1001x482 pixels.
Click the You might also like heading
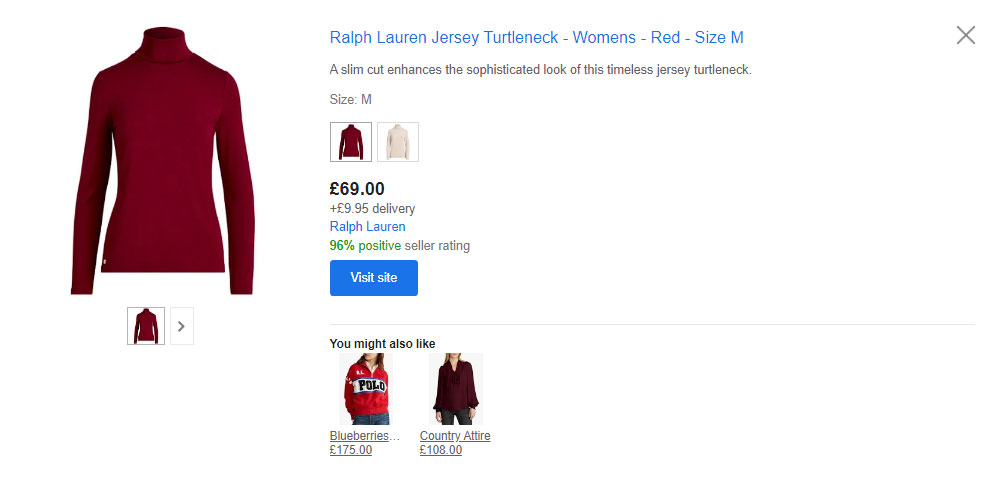click(x=382, y=344)
